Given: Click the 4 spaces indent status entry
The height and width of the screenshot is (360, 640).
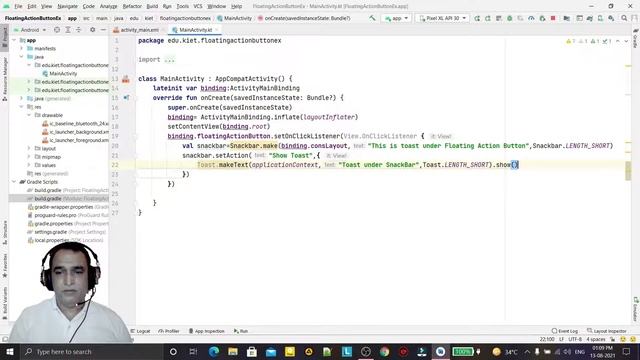Looking at the screenshot, I should [596, 339].
